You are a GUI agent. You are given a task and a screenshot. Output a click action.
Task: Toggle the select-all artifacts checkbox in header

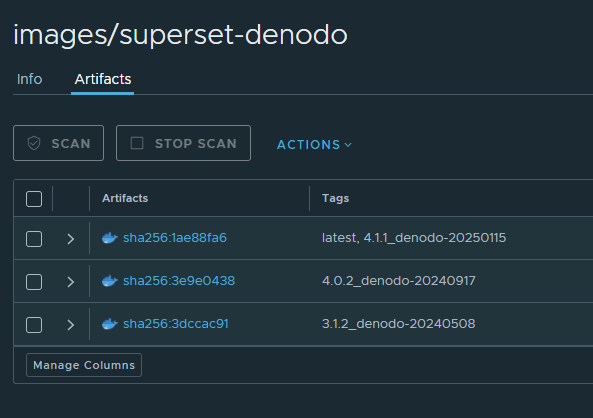click(34, 199)
